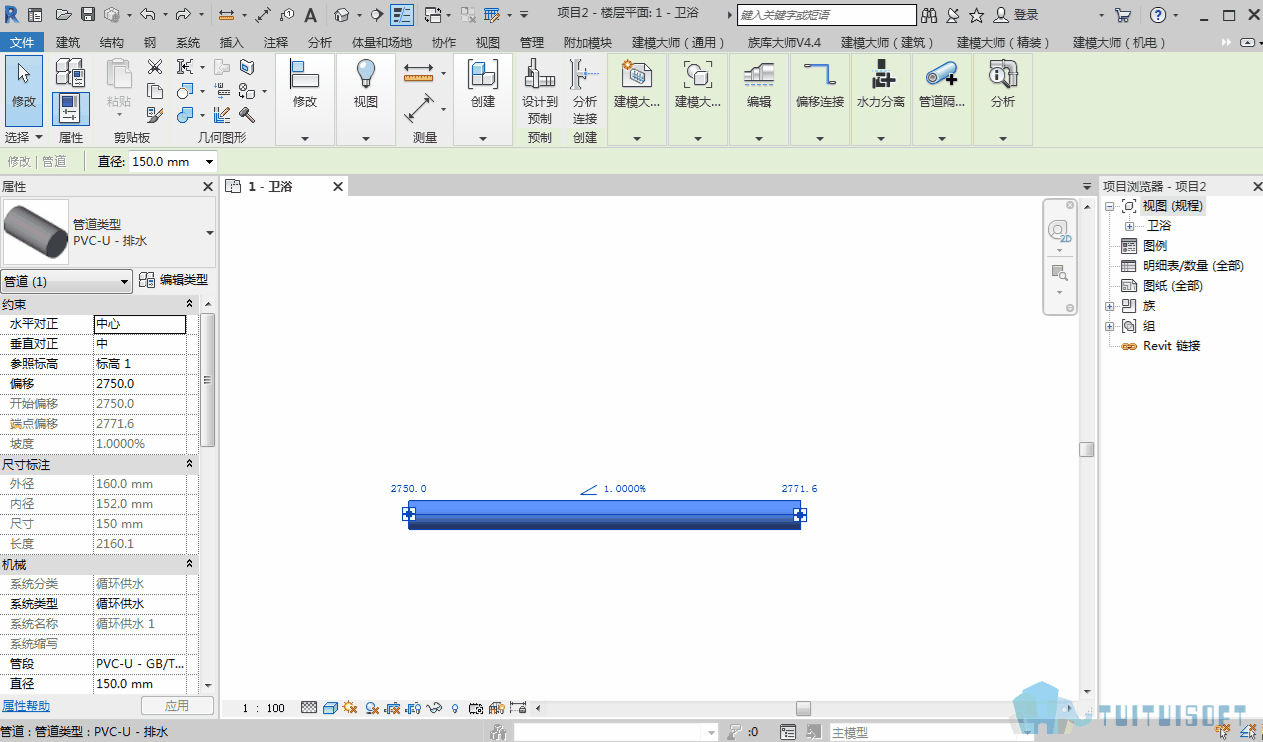This screenshot has height=742, width=1263.
Task: Click the pipe insulation (管道隔...) icon
Action: click(x=942, y=73)
